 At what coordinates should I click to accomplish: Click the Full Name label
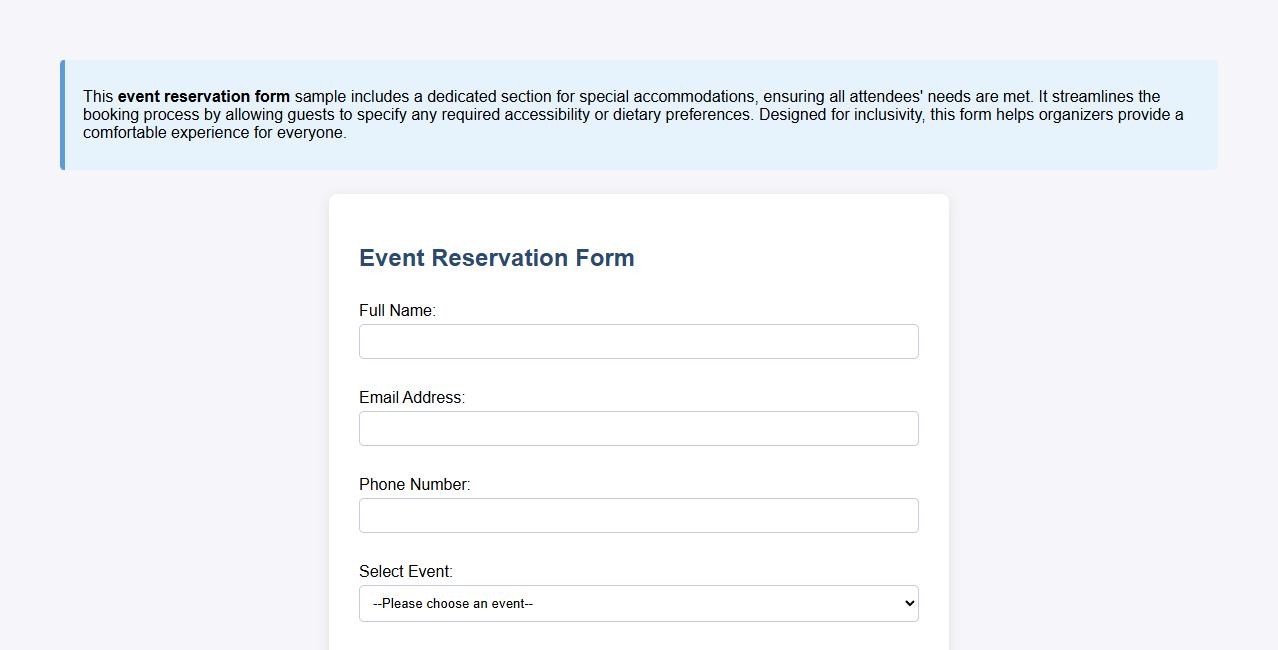[x=397, y=310]
